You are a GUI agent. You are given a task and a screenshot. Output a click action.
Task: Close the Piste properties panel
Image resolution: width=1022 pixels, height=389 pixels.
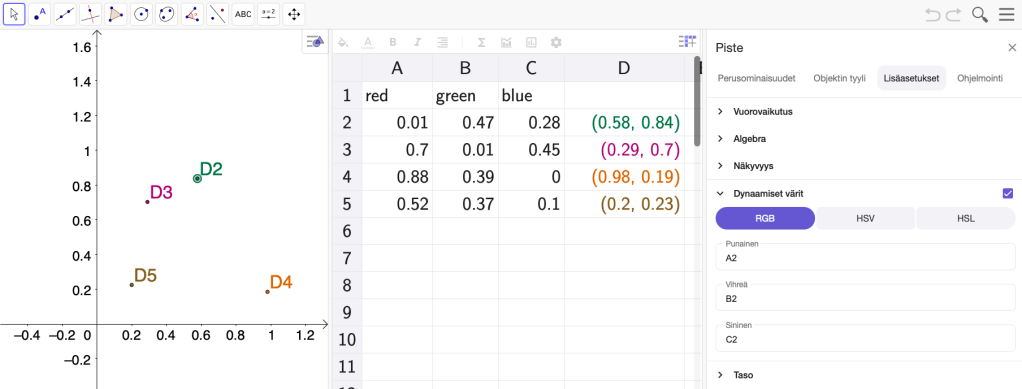tap(1012, 48)
